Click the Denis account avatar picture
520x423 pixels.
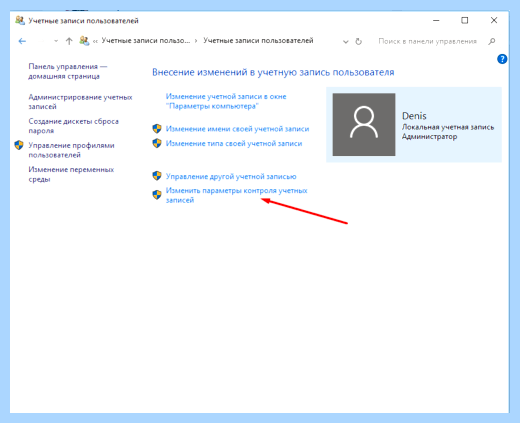click(x=364, y=124)
